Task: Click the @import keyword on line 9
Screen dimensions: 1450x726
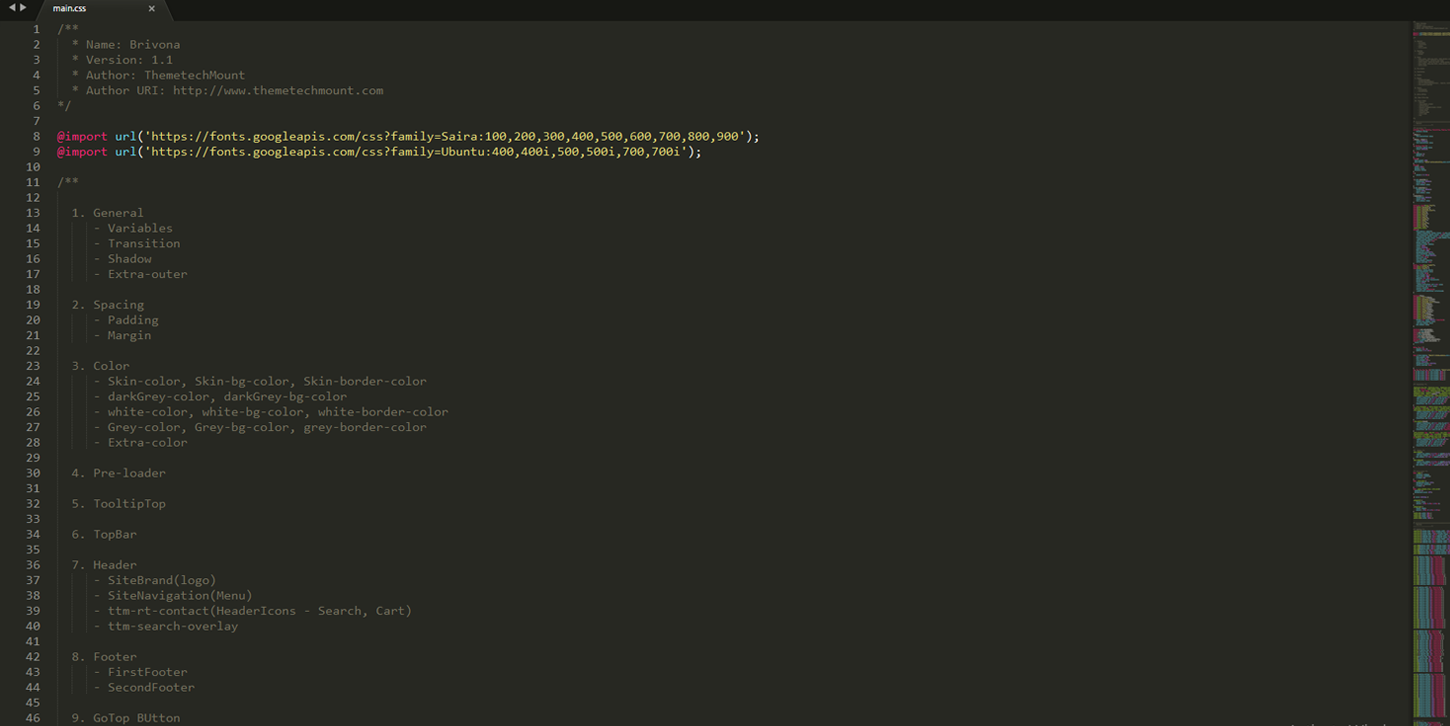Action: click(x=82, y=152)
